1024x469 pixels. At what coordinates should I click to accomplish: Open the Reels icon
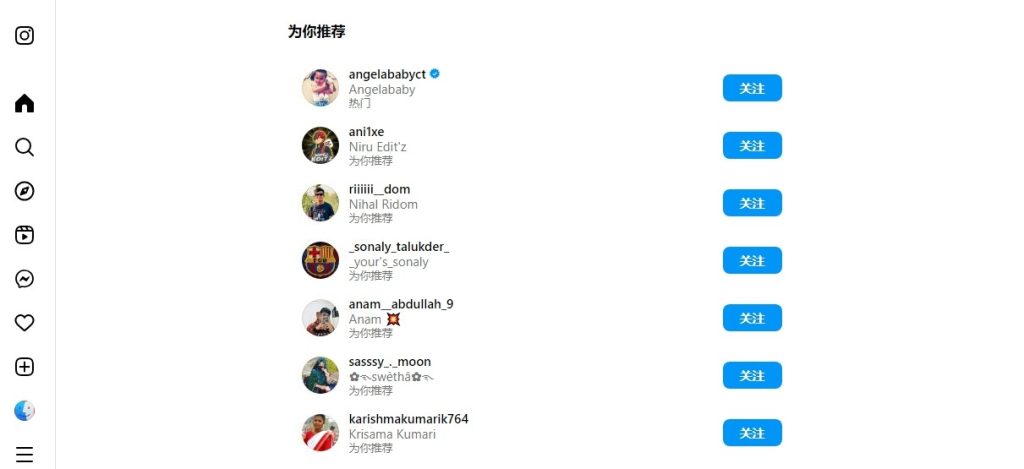tap(24, 234)
